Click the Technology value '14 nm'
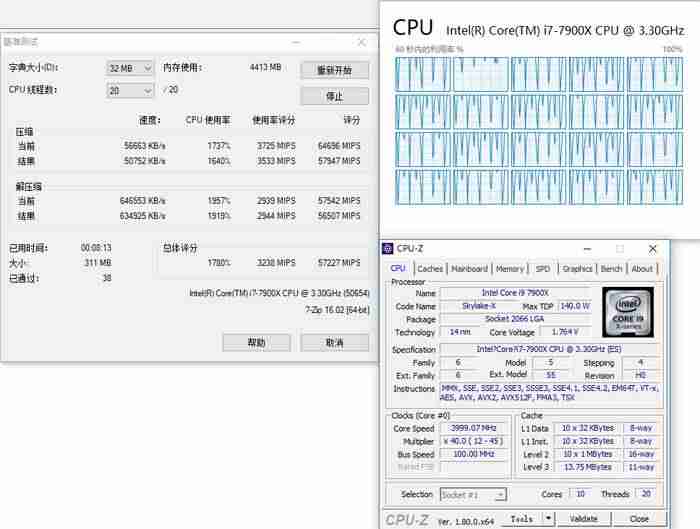The height and width of the screenshot is (529, 700). coord(460,332)
